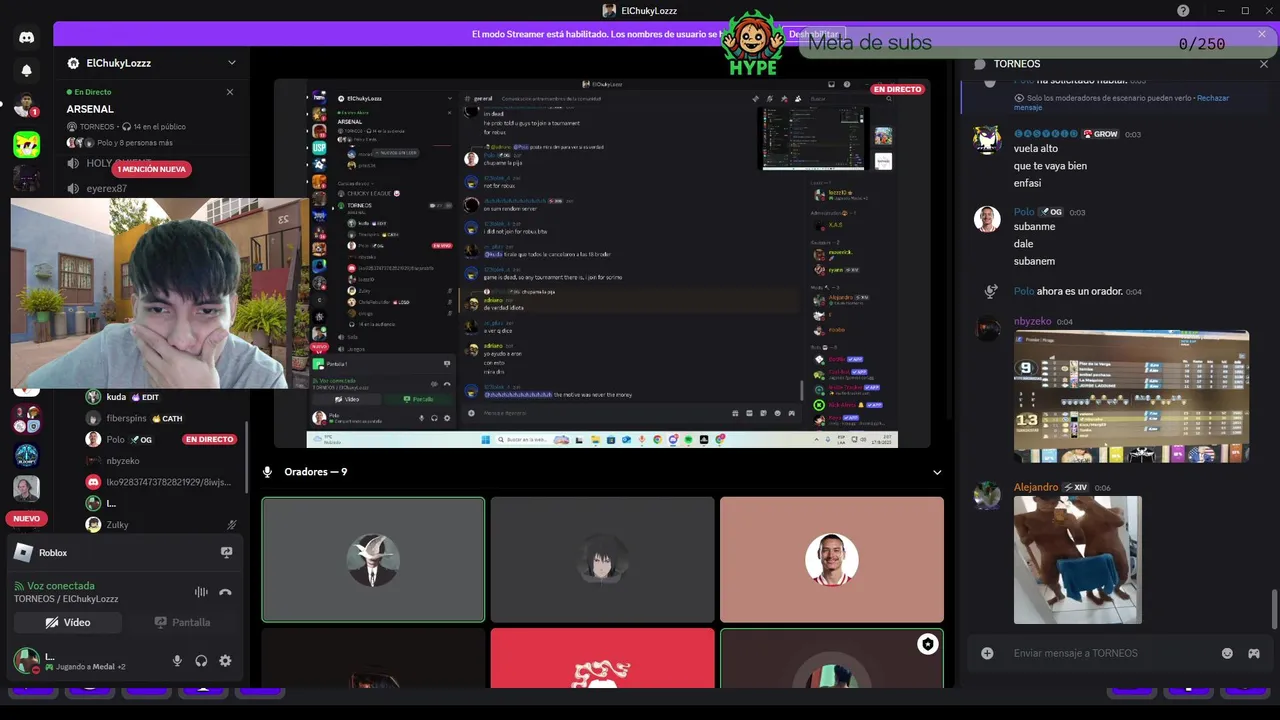The image size is (1280, 720).
Task: Collapse the Oradores — 9 section chevron
Action: point(937,472)
